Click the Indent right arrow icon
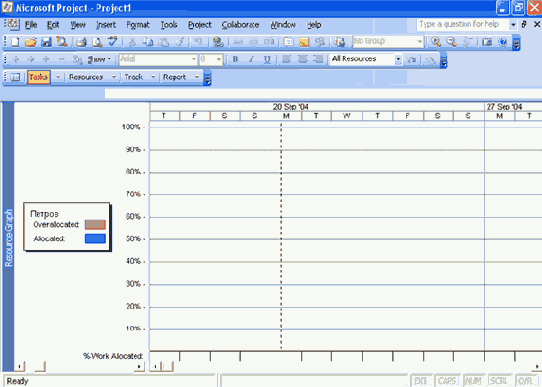Viewport: 542px width, 387px height. 31,59
